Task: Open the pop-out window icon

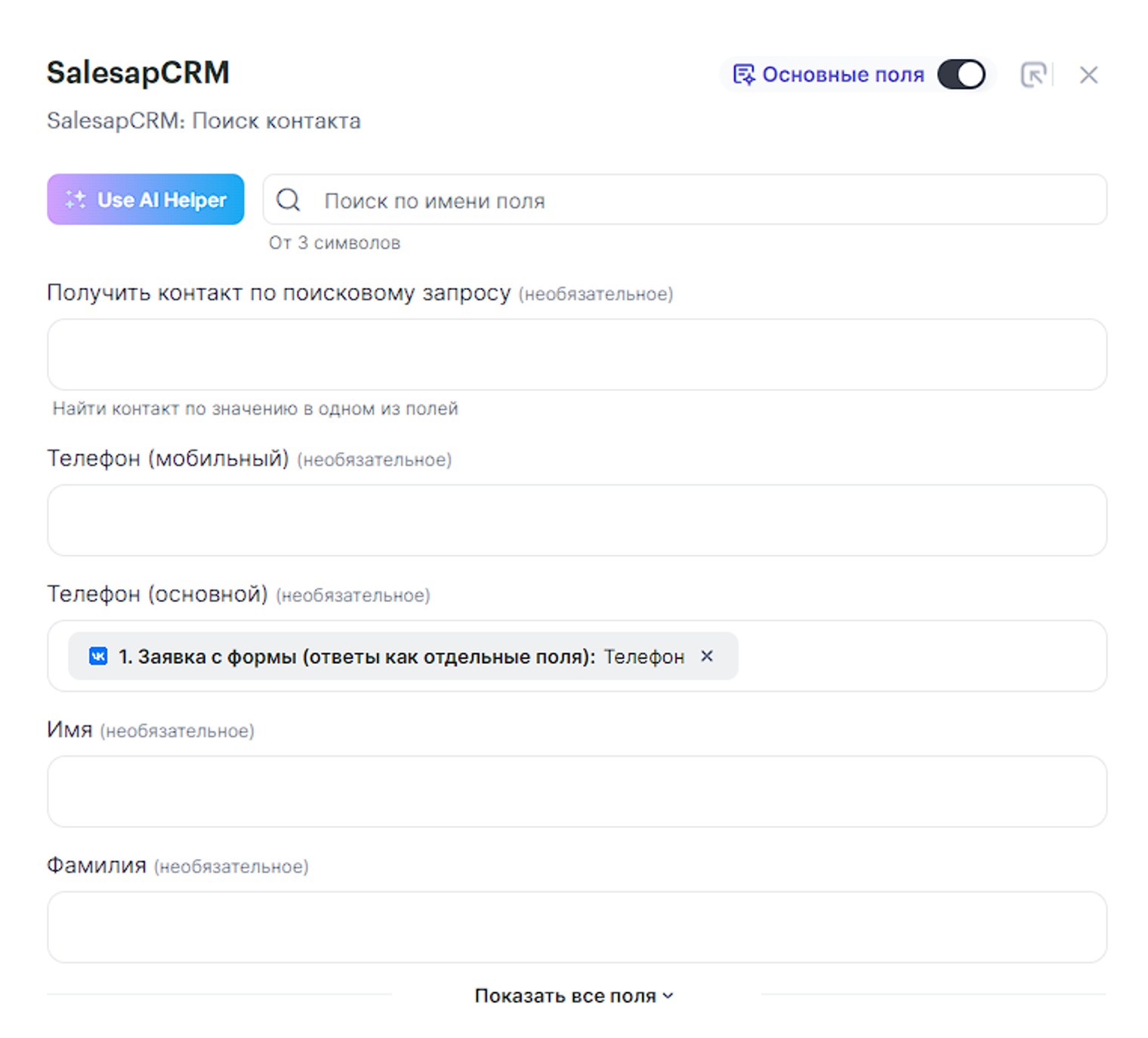Action: tap(1033, 75)
